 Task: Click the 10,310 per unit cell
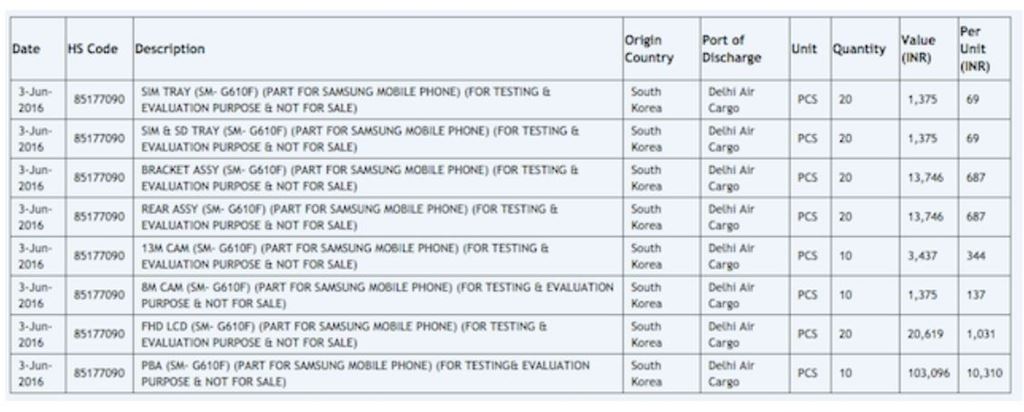(x=981, y=373)
